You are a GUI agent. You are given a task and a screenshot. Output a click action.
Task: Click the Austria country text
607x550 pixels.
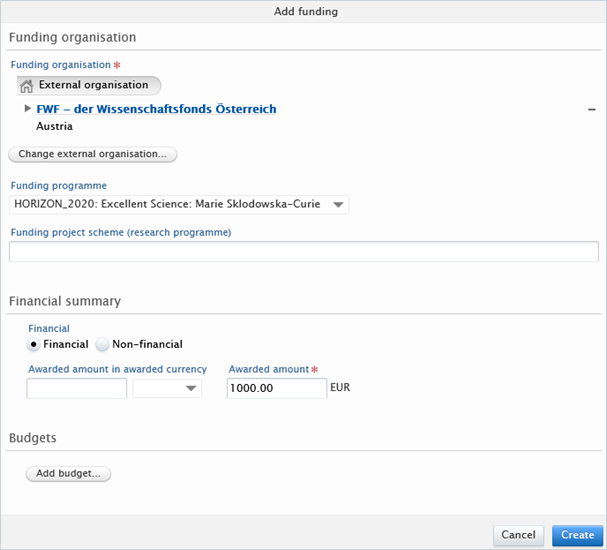pyautogui.click(x=54, y=127)
